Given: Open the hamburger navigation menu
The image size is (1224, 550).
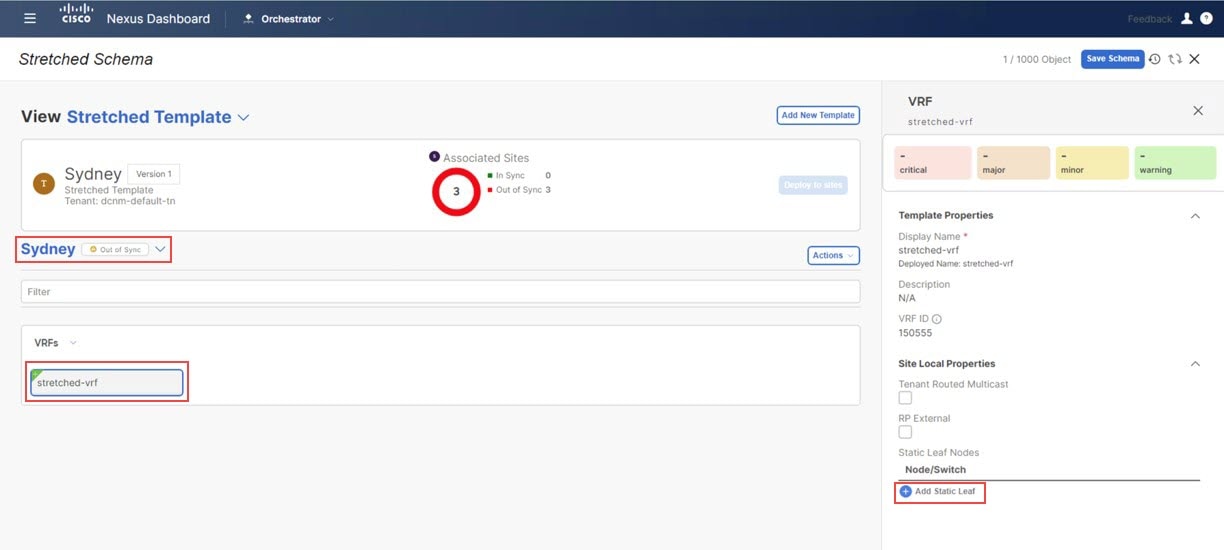Looking at the screenshot, I should 30,18.
